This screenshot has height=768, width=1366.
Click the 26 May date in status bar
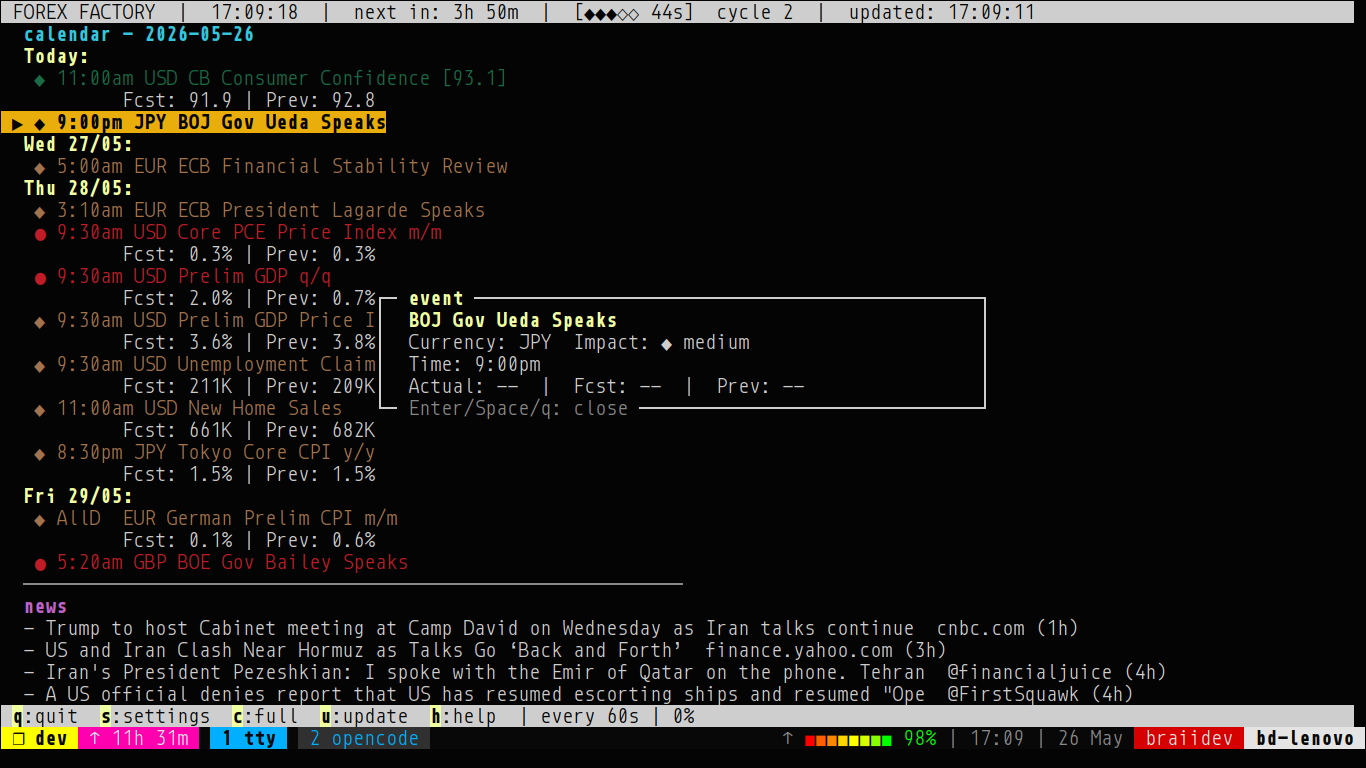(x=1090, y=738)
